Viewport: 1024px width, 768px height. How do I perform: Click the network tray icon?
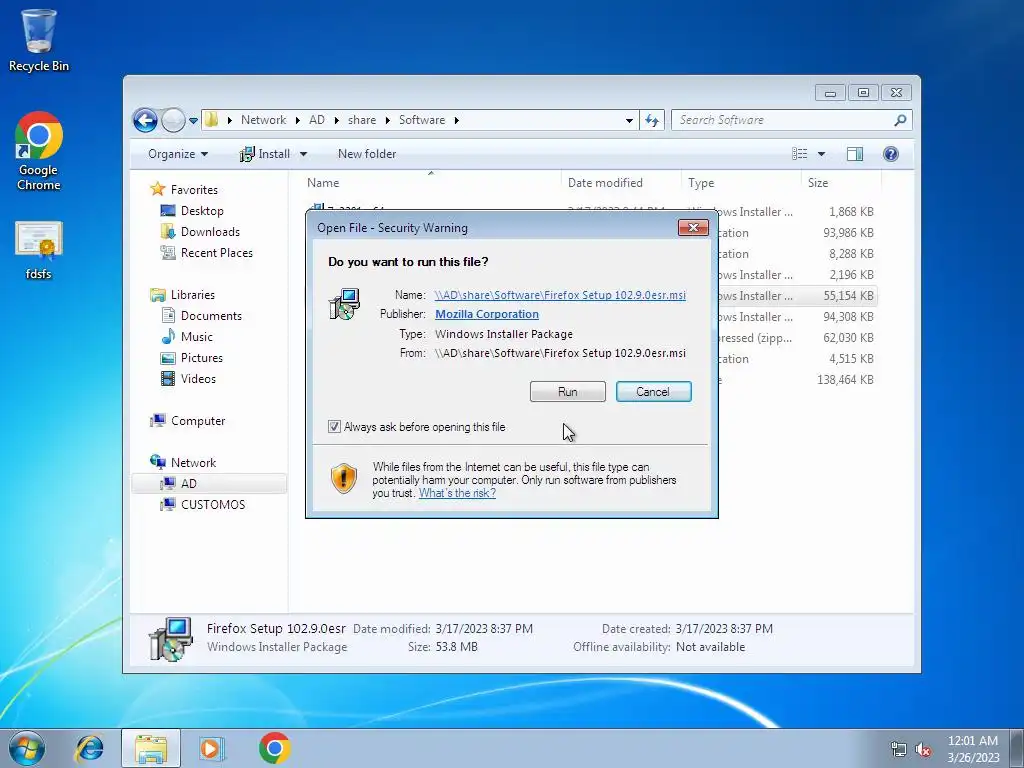[x=899, y=749]
